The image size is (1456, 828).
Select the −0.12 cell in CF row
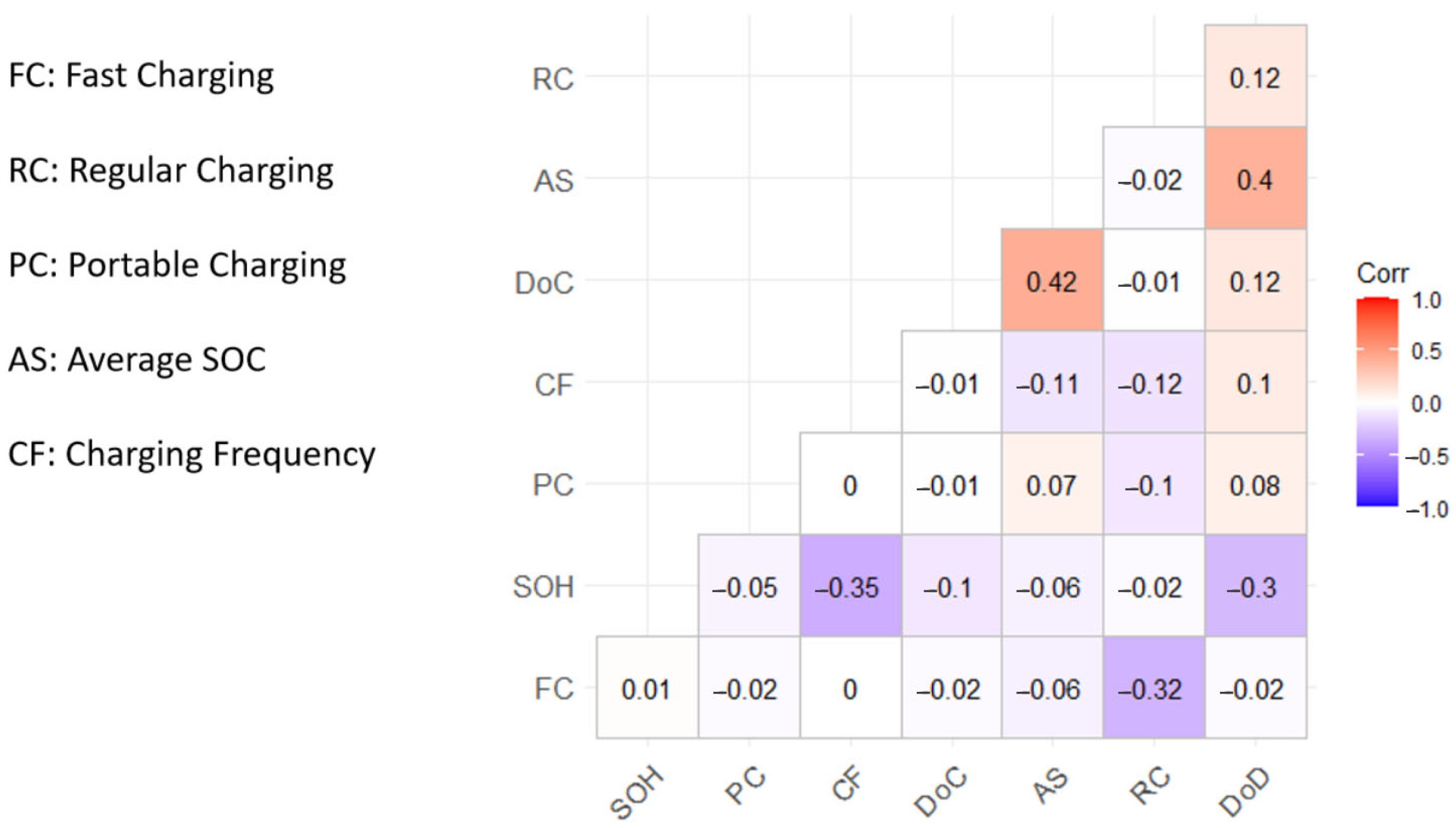coord(1153,382)
